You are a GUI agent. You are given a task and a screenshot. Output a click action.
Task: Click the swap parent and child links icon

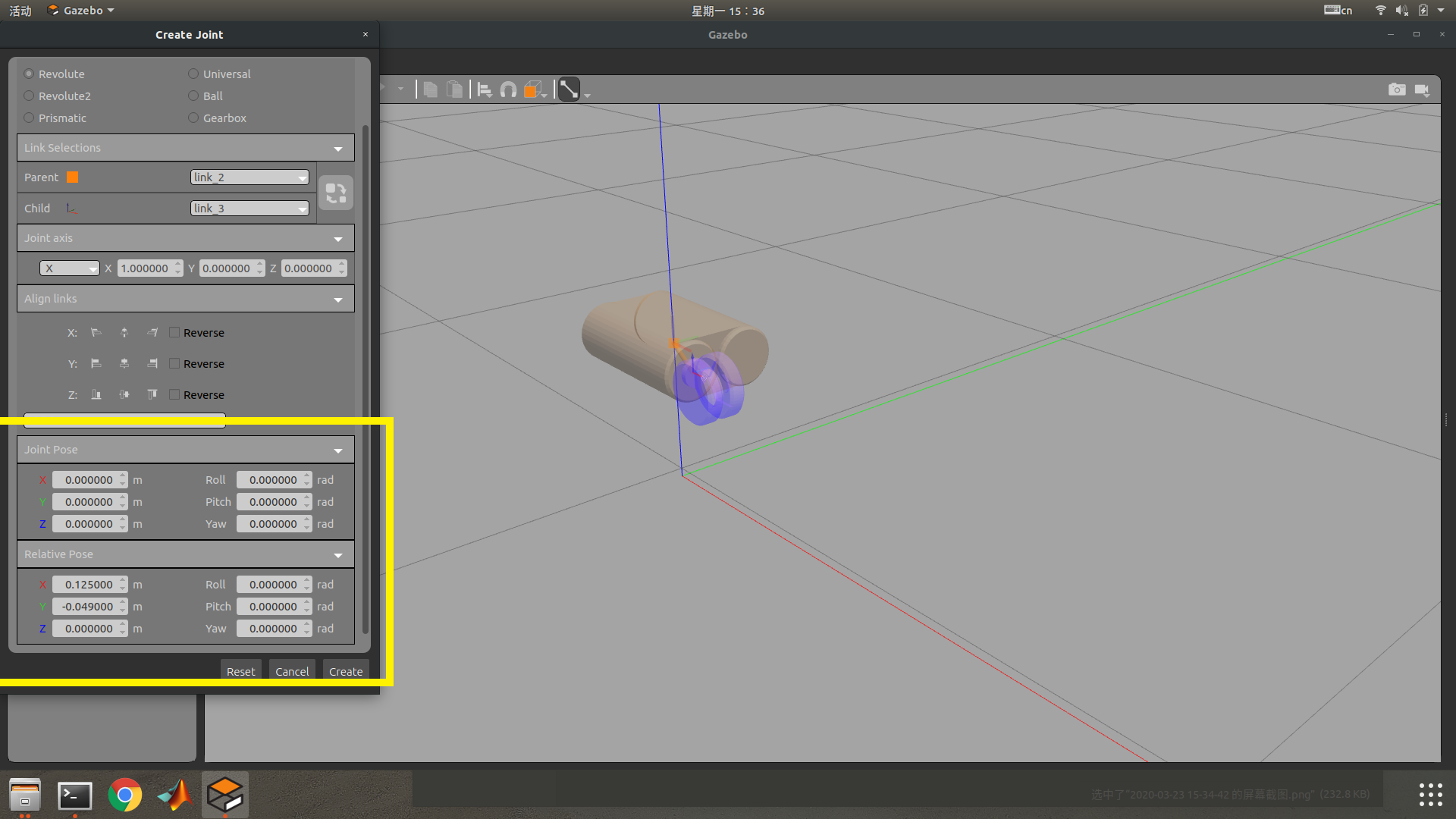(336, 193)
